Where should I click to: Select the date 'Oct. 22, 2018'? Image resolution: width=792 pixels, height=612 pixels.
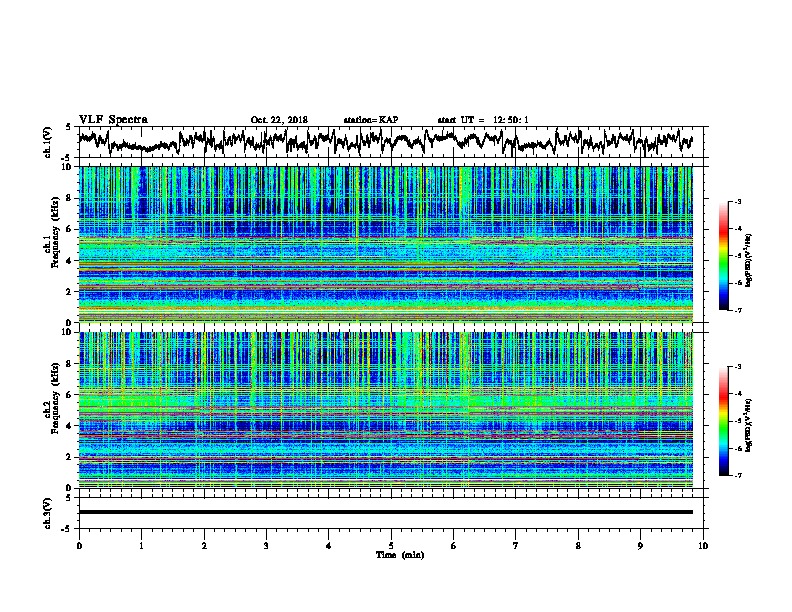(x=279, y=120)
